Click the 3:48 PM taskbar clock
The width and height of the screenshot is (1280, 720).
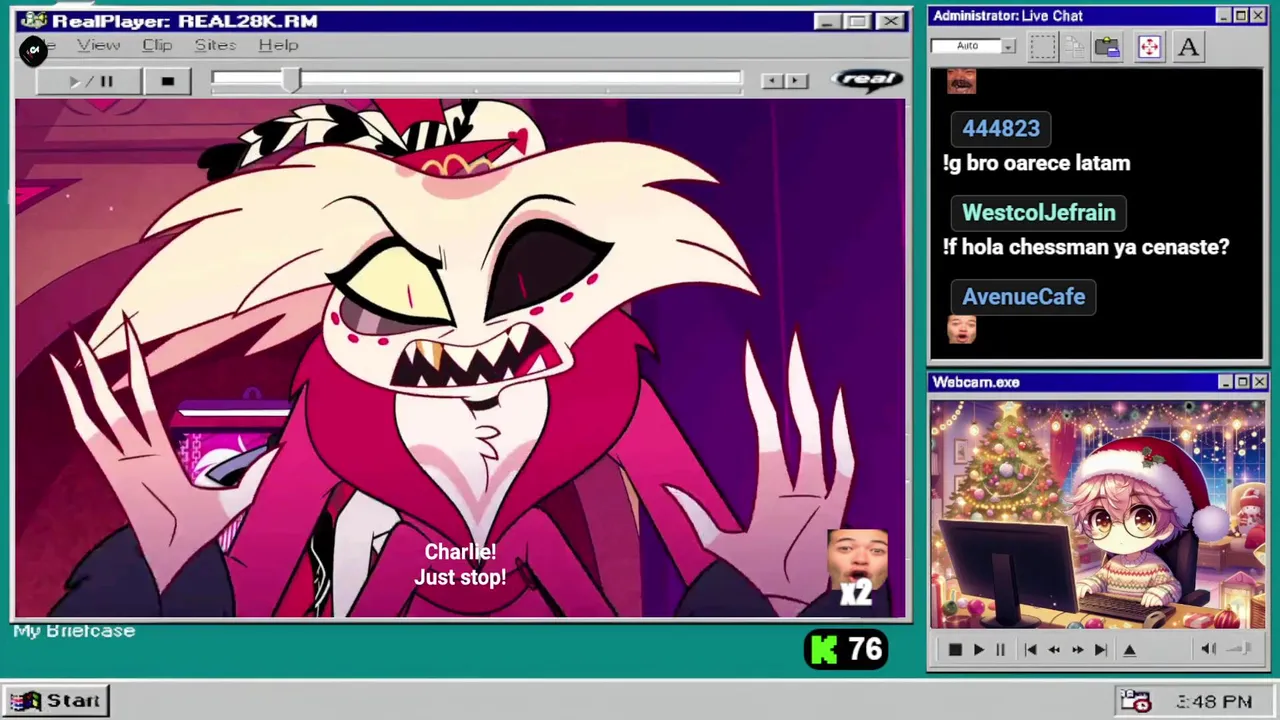click(x=1214, y=702)
